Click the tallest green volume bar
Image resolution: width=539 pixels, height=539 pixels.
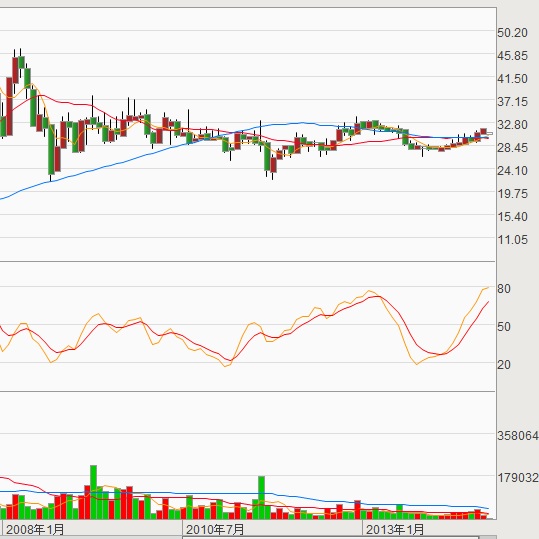click(94, 492)
